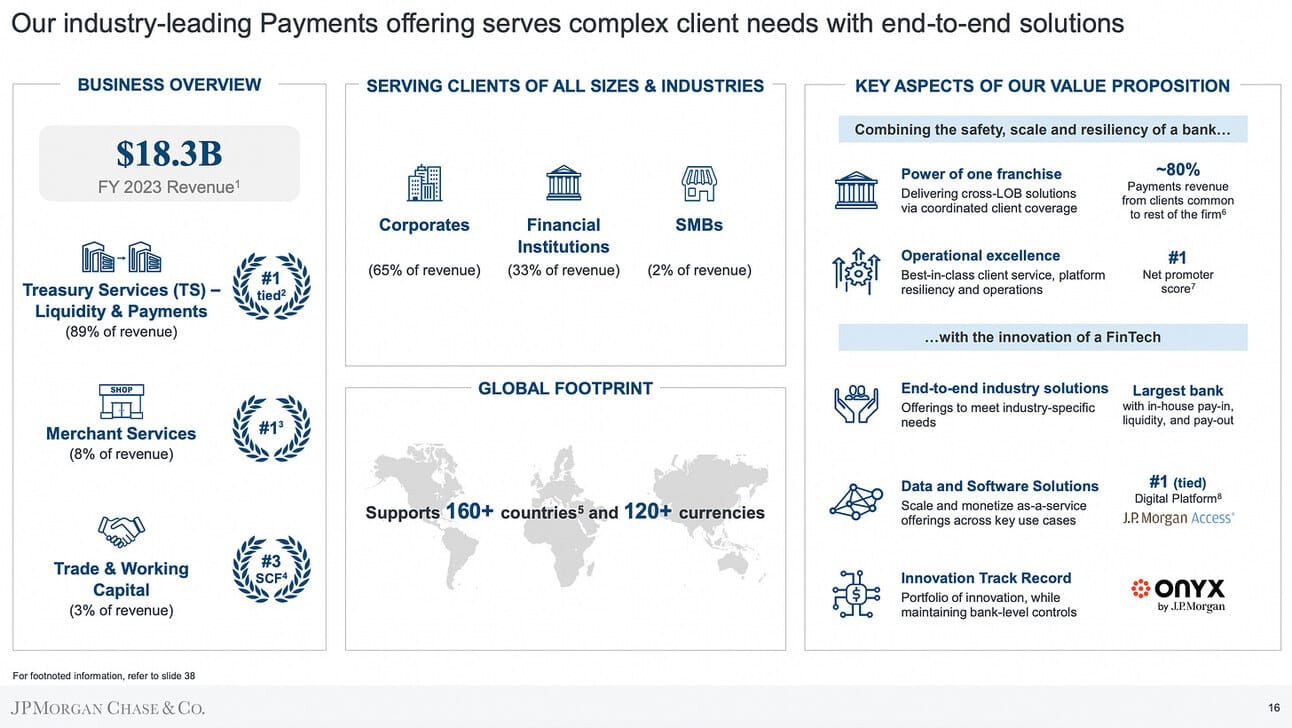Select the 'Operational excellence' heading
The image size is (1292, 728).
click(980, 256)
